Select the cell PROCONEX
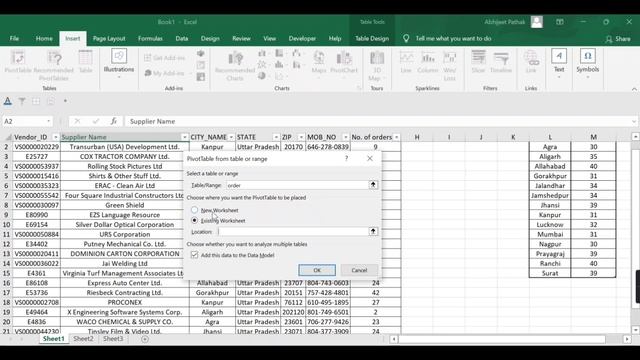The height and width of the screenshot is (360, 640). (x=124, y=302)
